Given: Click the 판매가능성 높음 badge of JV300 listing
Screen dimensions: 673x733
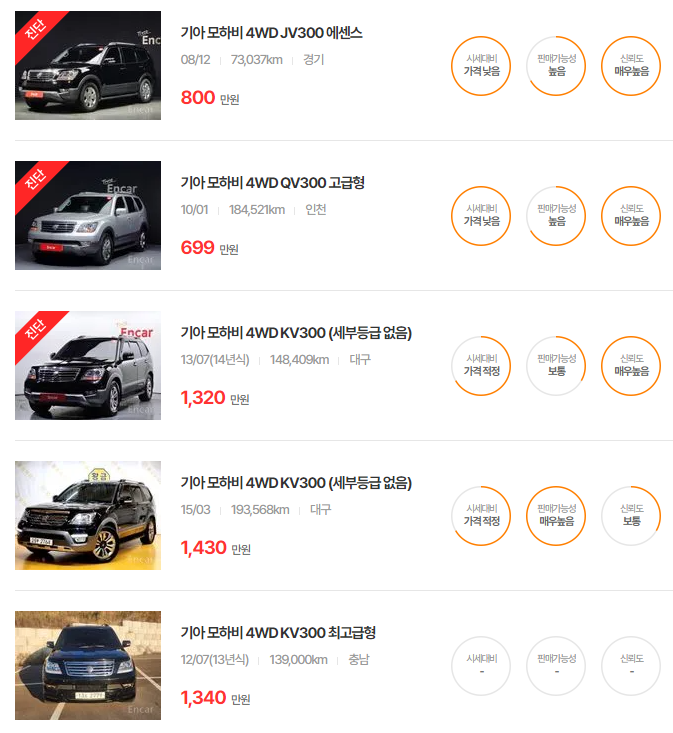Looking at the screenshot, I should point(556,66).
